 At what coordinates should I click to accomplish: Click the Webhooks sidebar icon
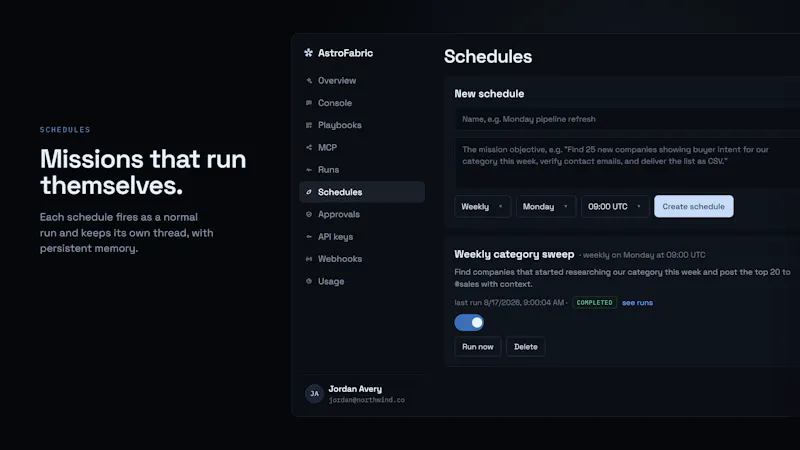309,259
